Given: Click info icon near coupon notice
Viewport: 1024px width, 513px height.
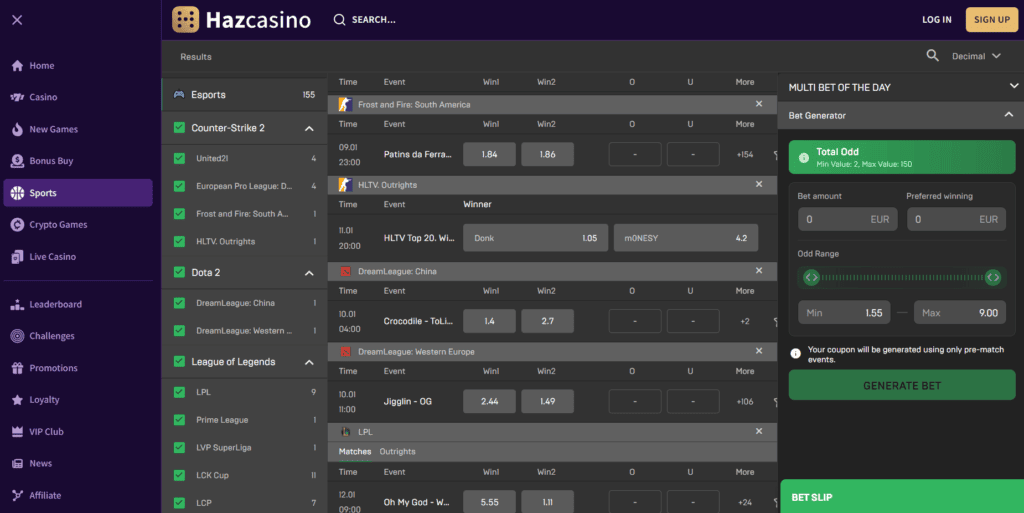Looking at the screenshot, I should [x=795, y=354].
